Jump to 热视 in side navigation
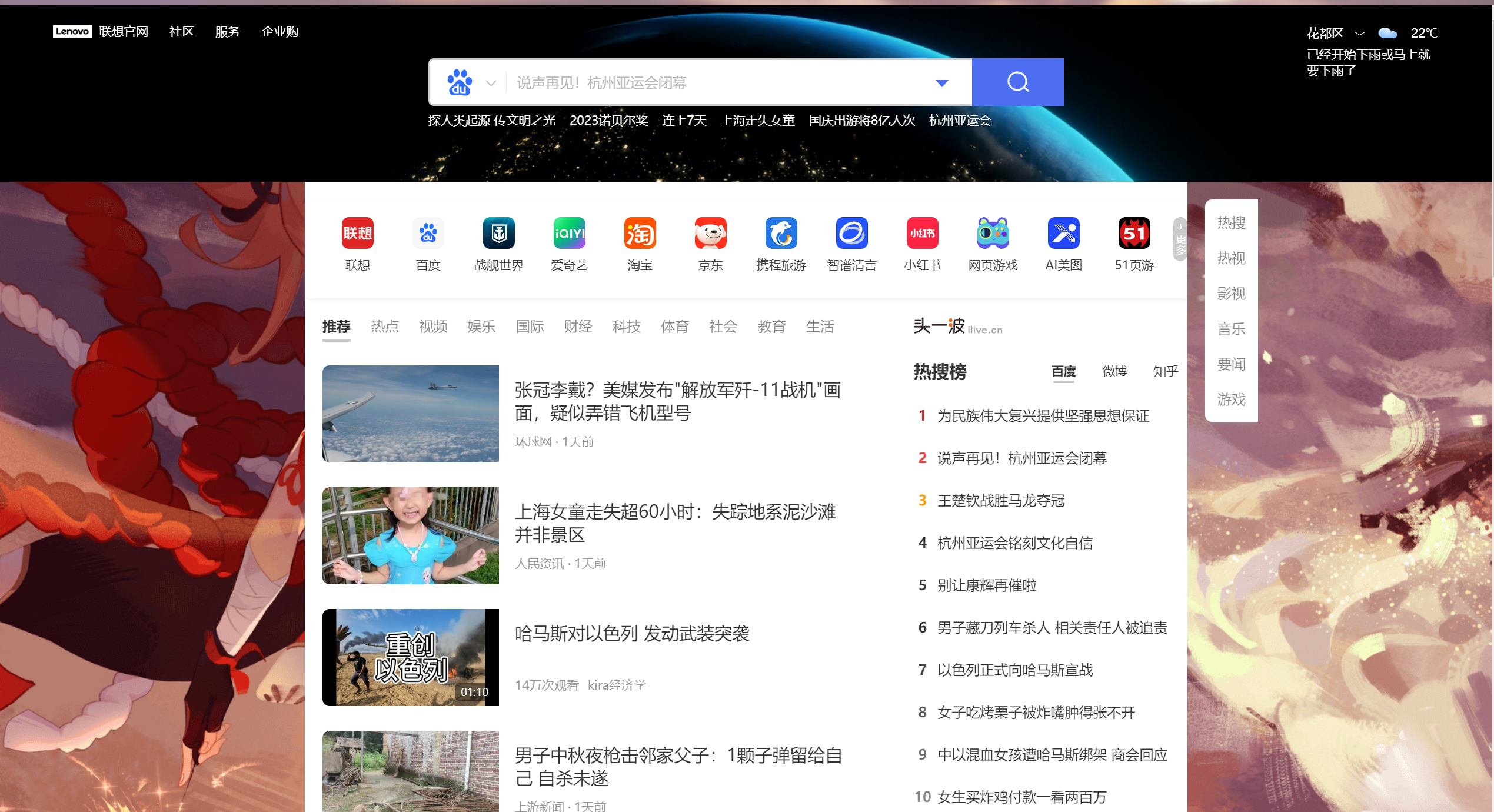1494x812 pixels. point(1231,258)
